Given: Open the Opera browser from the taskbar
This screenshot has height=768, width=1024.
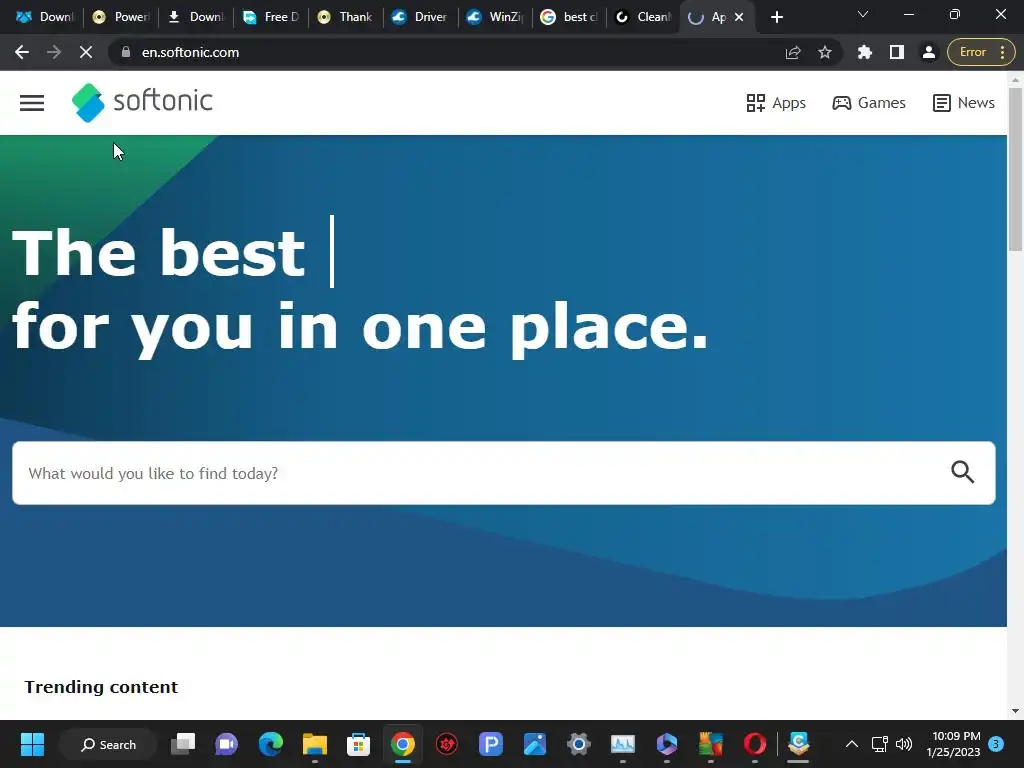Looking at the screenshot, I should (x=755, y=744).
